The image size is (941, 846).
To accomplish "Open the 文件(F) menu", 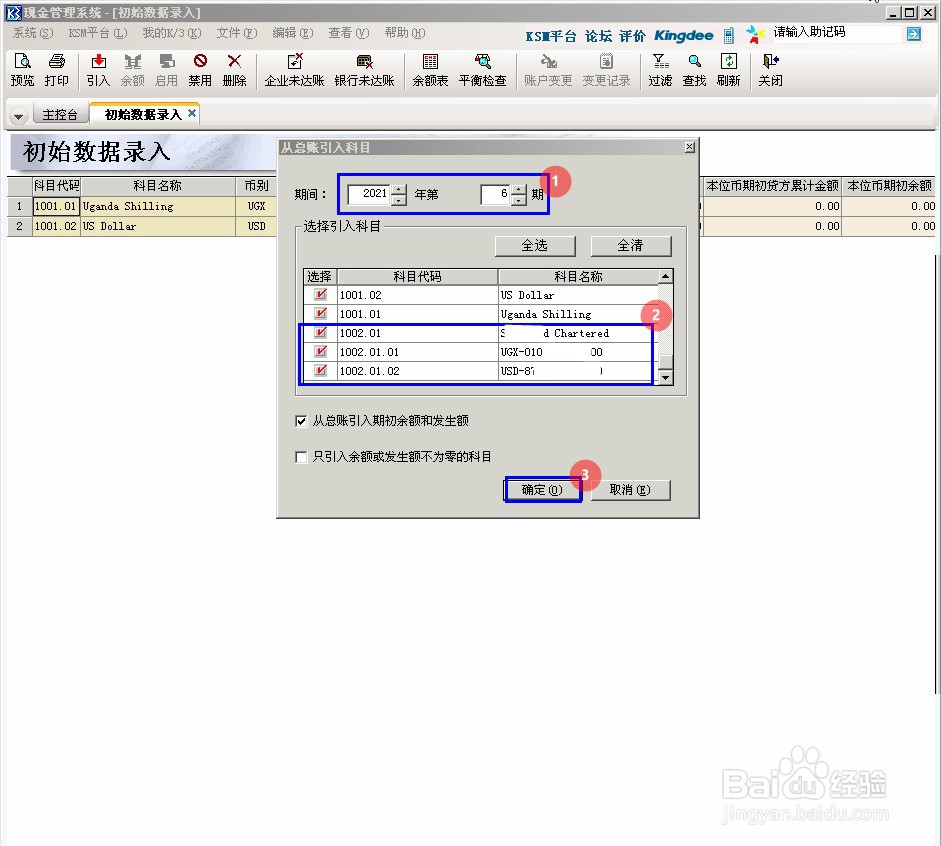I will (236, 33).
